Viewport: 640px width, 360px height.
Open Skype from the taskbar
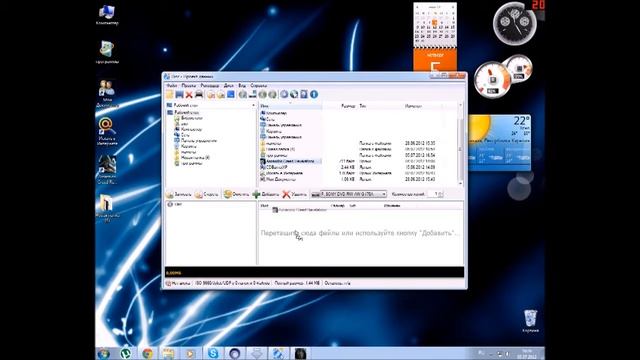pos(213,353)
